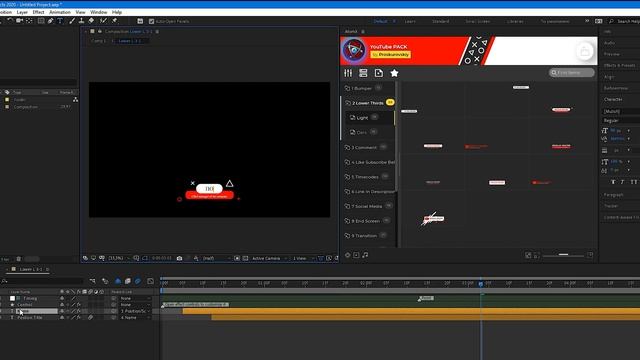Image resolution: width=640 pixels, height=360 pixels.
Task: Toggle Auto-Open Panels checkbox
Action: click(151, 21)
